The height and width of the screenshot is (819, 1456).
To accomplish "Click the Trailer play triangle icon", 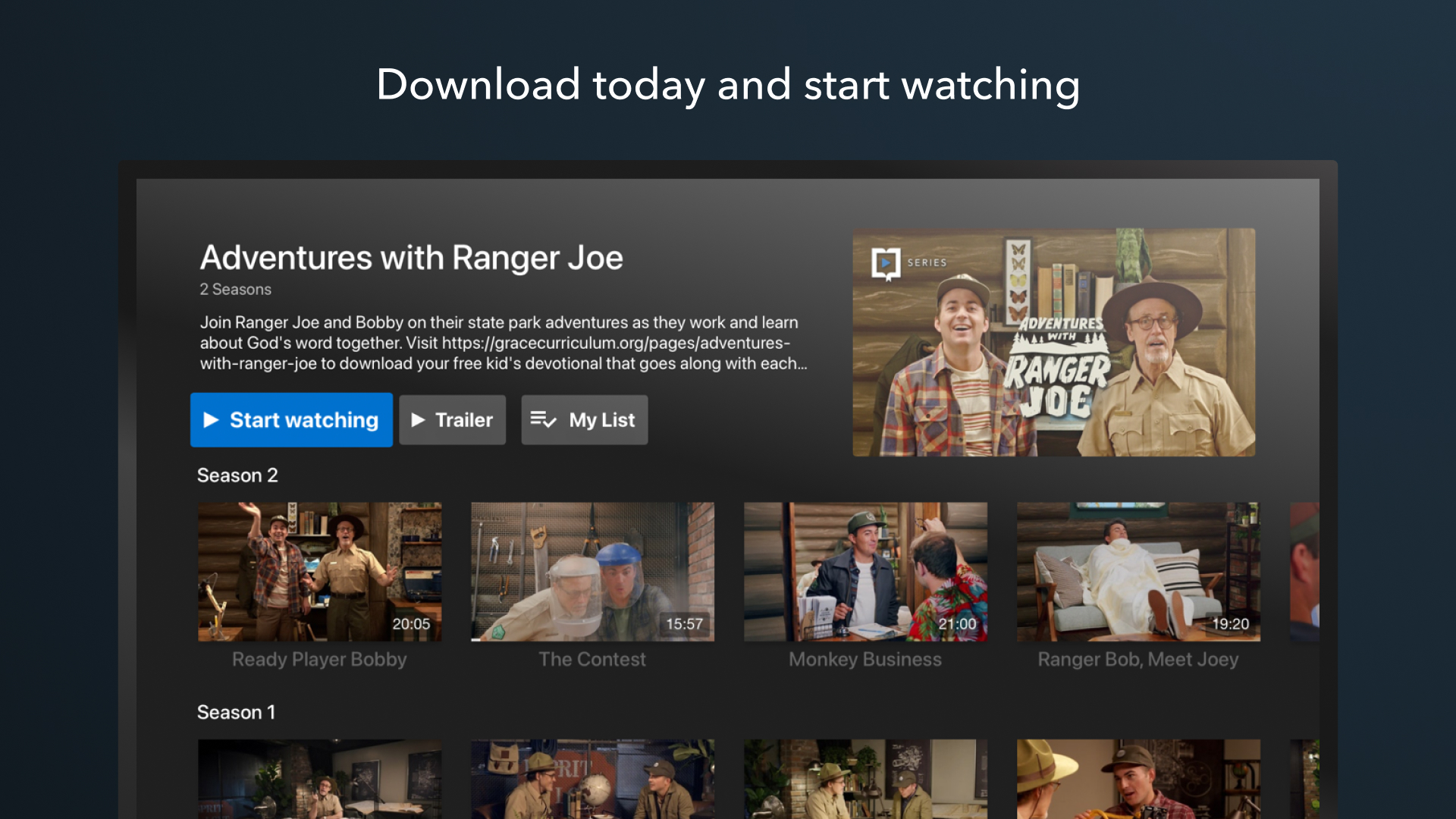I will click(x=418, y=420).
